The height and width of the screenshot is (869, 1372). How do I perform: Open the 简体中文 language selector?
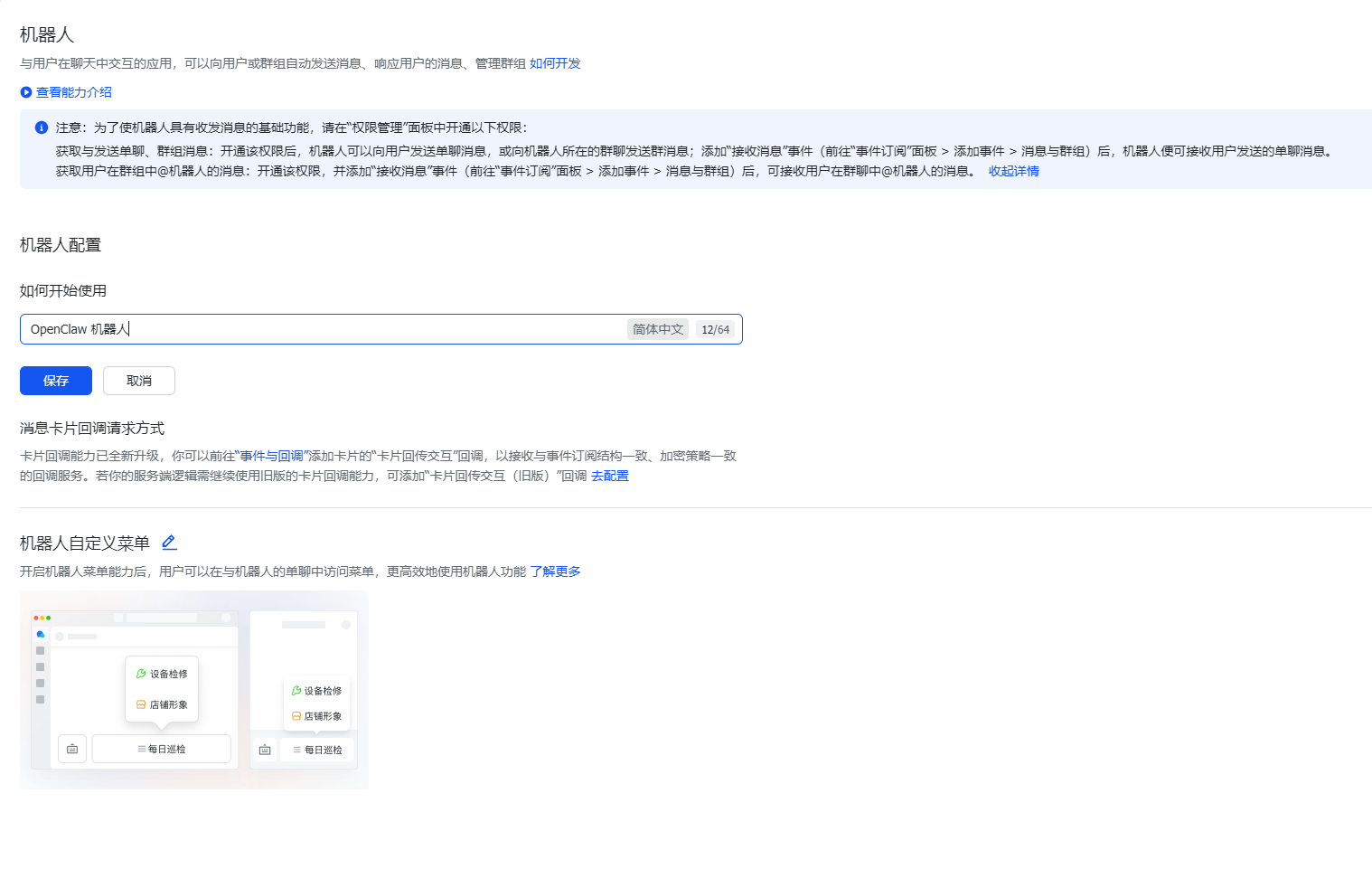point(658,329)
